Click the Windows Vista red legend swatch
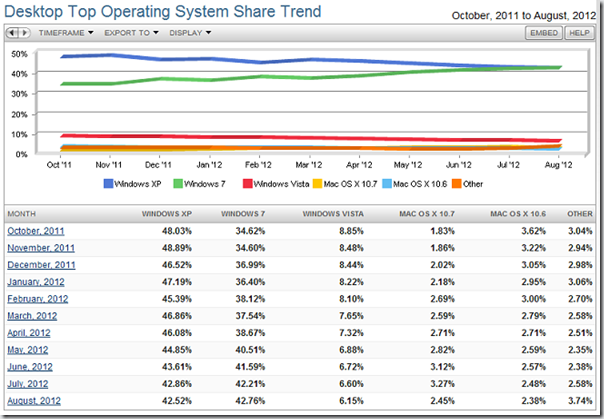Image resolution: width=604 pixels, height=419 pixels. click(247, 184)
